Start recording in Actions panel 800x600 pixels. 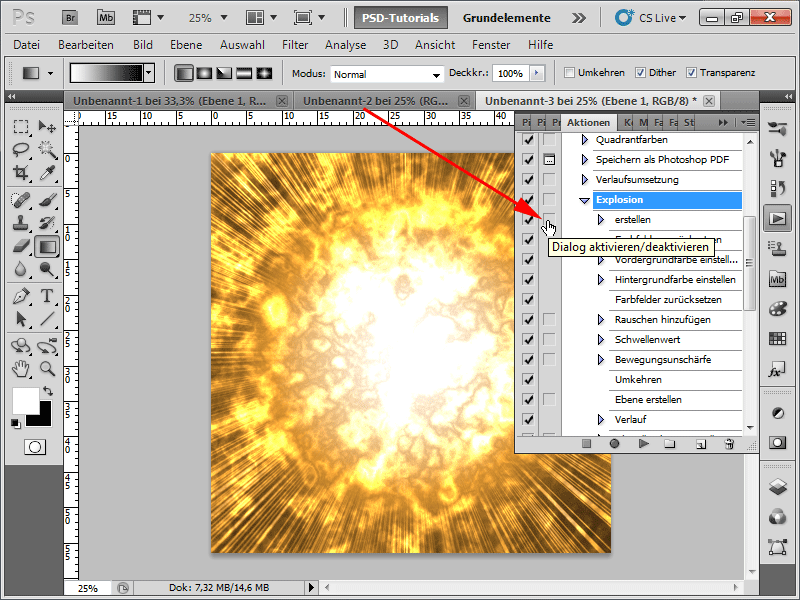click(x=614, y=444)
